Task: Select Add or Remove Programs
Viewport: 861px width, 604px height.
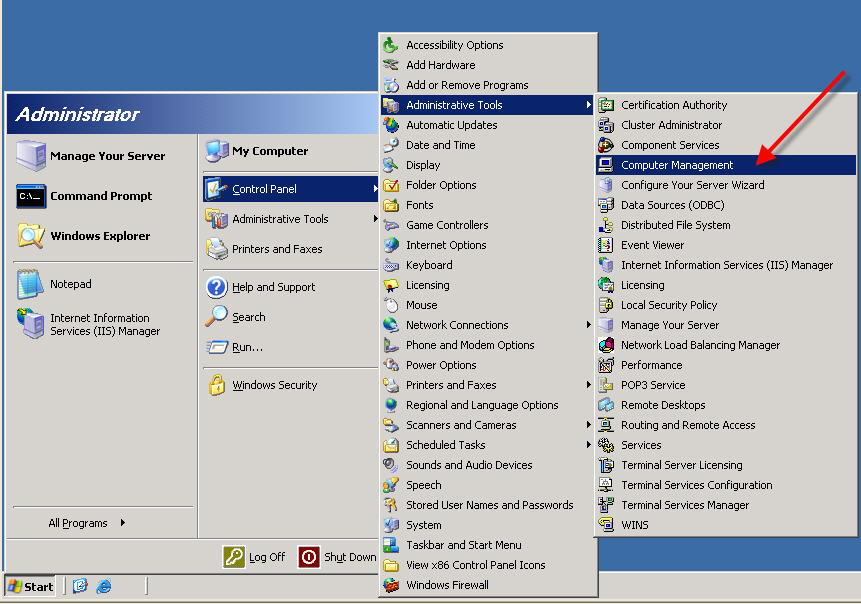Action: click(x=488, y=85)
